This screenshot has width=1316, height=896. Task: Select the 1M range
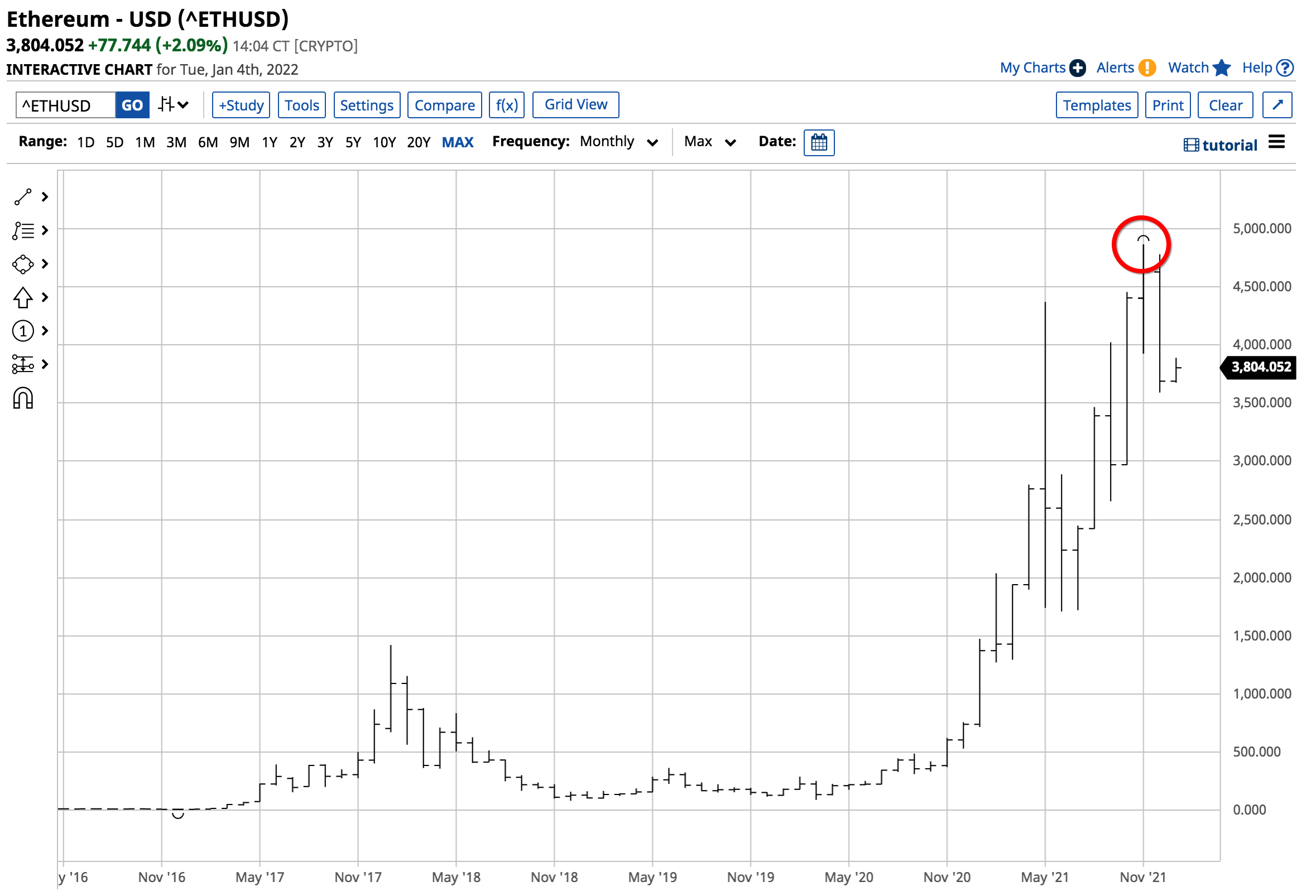[146, 143]
